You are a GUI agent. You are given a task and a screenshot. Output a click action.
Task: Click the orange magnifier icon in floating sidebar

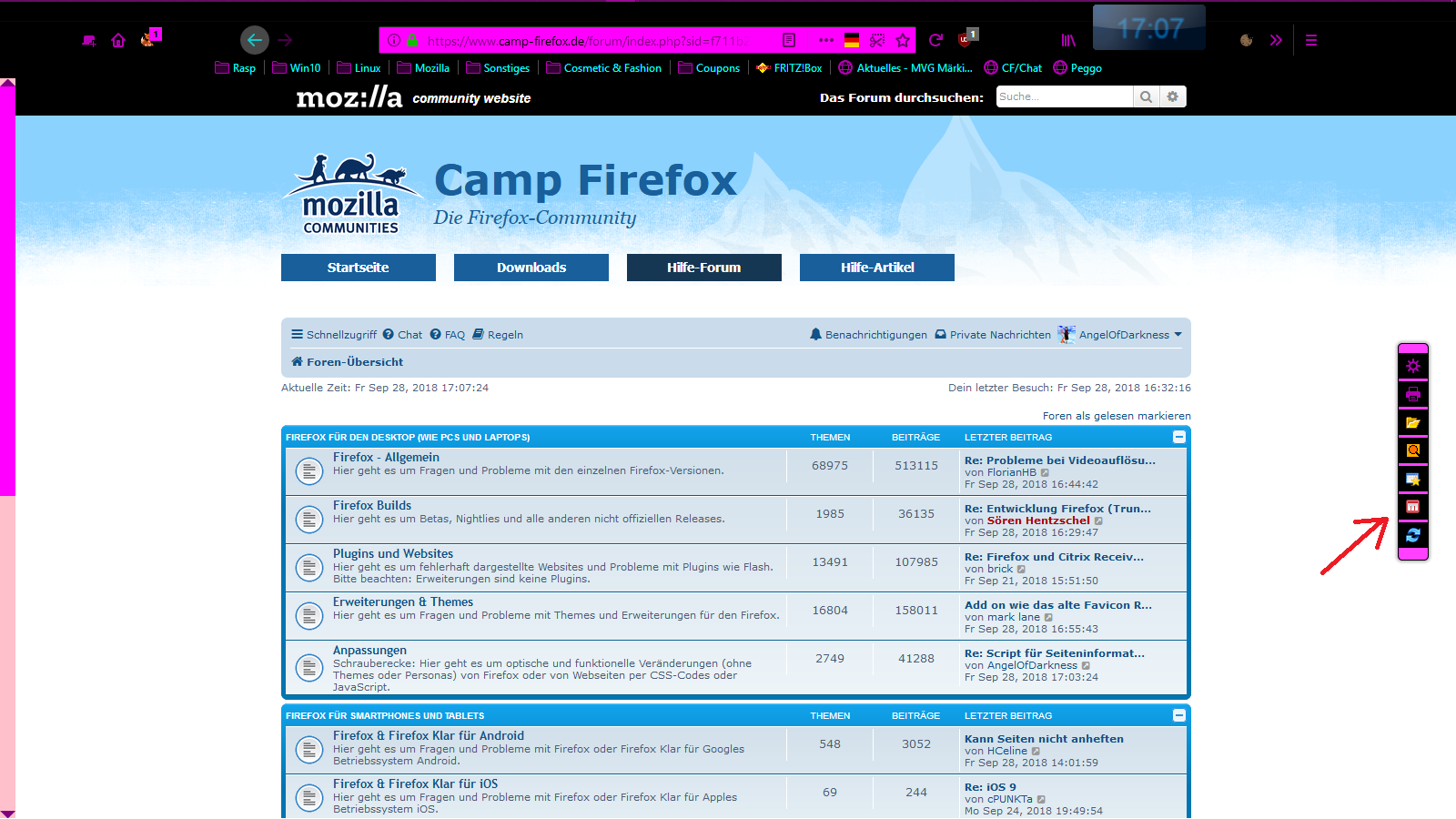[1413, 450]
